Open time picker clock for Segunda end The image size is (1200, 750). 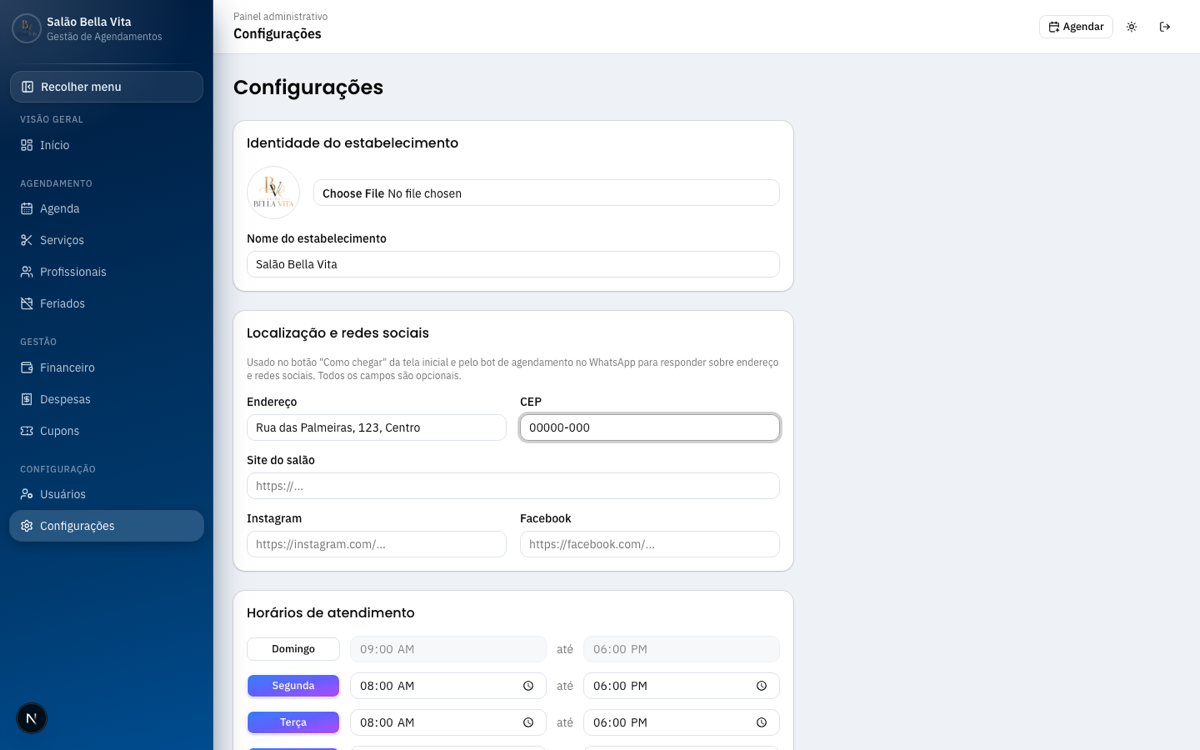point(762,686)
